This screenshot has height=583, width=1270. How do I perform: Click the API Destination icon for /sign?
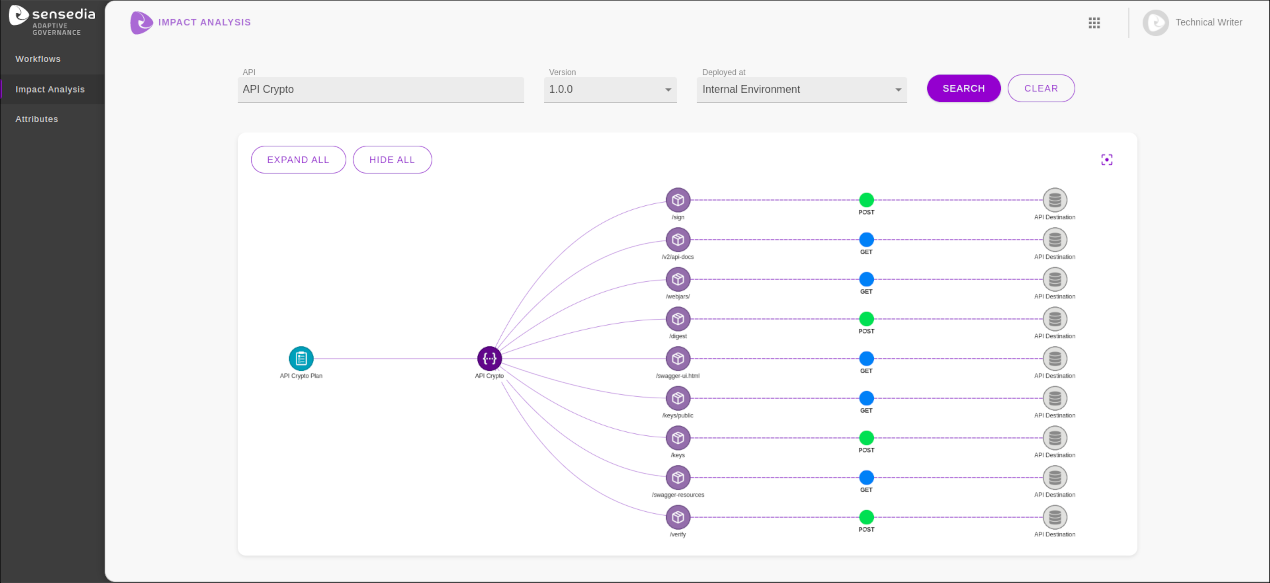coord(1054,200)
